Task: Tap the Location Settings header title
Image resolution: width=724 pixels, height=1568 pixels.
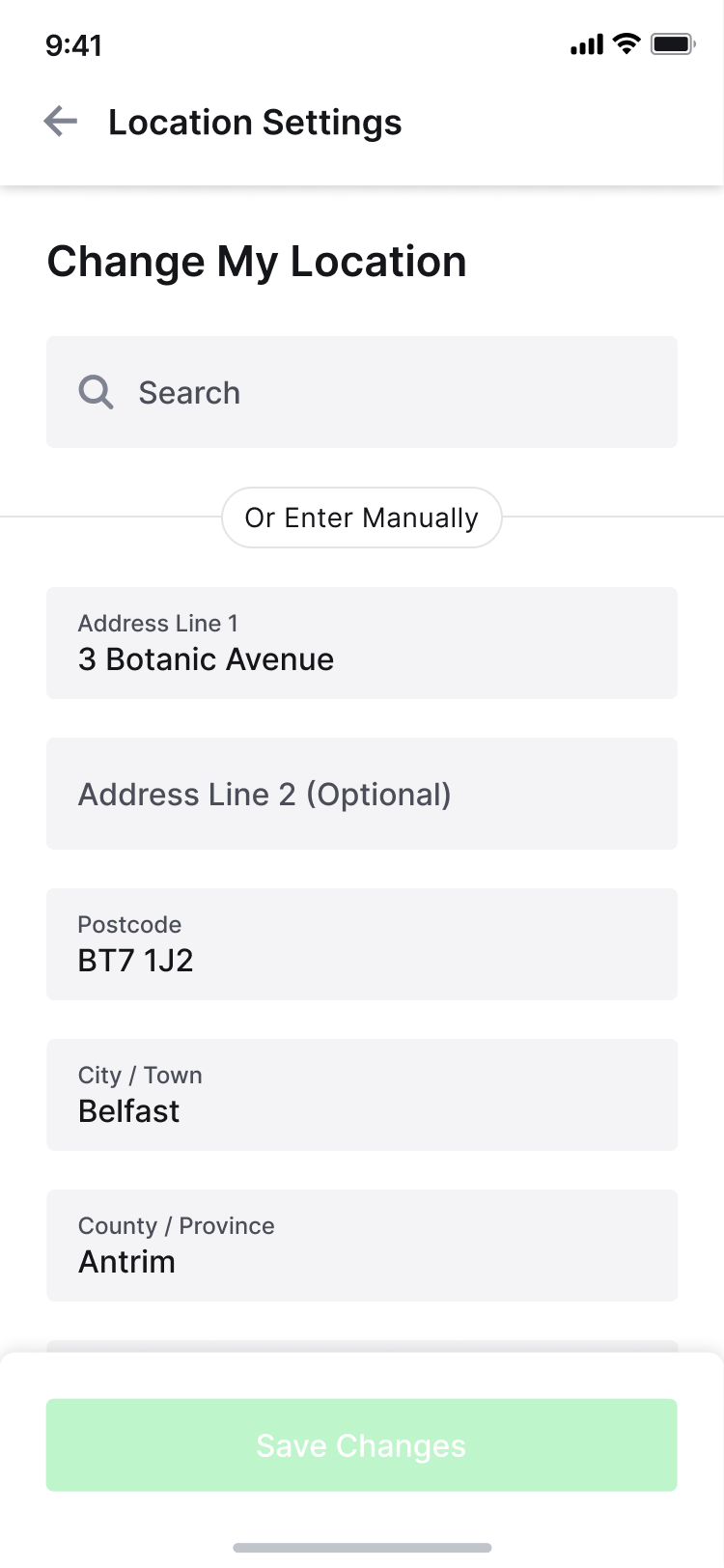Action: (x=255, y=123)
